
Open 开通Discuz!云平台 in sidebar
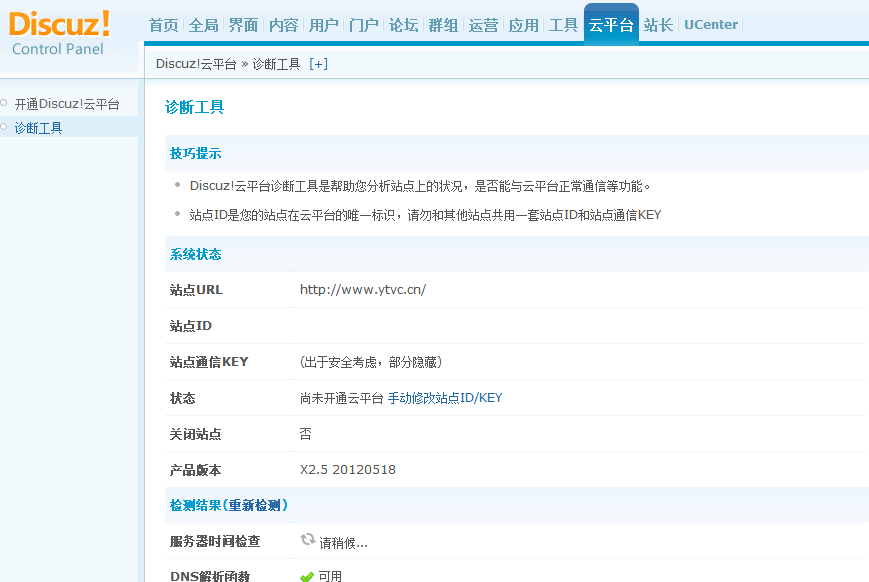67,104
